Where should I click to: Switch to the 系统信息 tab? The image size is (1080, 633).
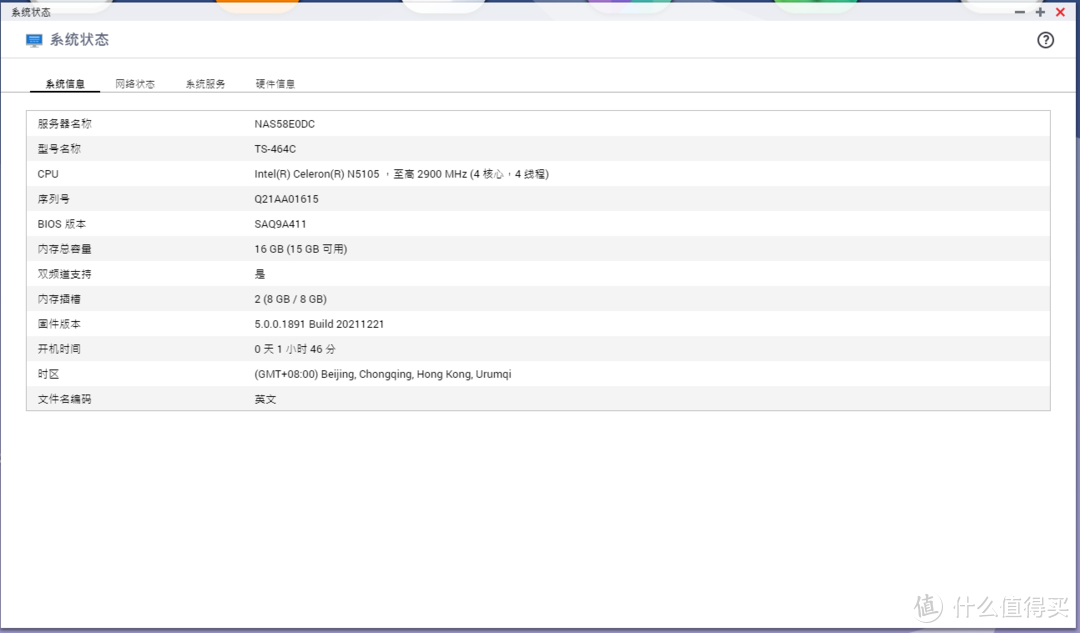(x=65, y=84)
